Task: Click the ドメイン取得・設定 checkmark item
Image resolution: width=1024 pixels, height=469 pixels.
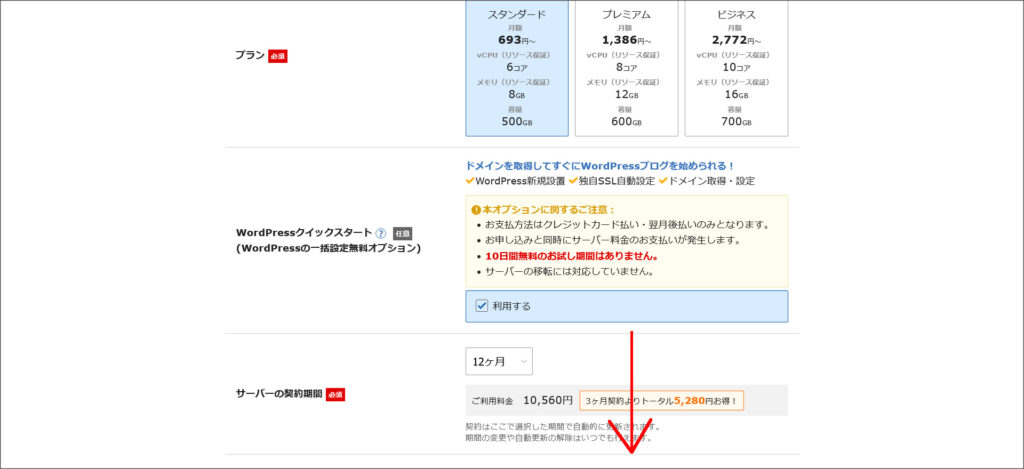Action: click(x=707, y=181)
